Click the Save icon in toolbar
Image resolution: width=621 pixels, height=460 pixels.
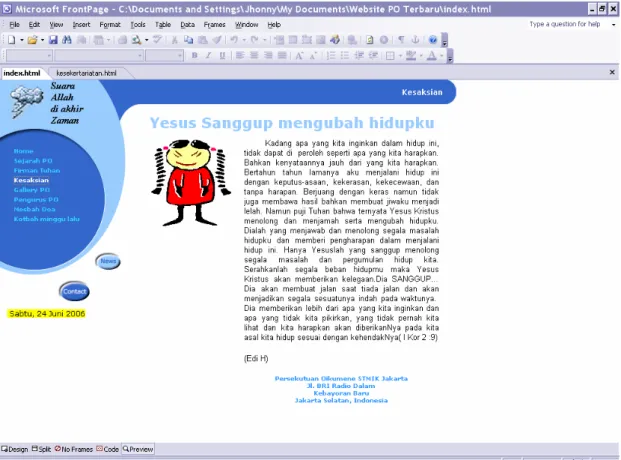(x=53, y=40)
